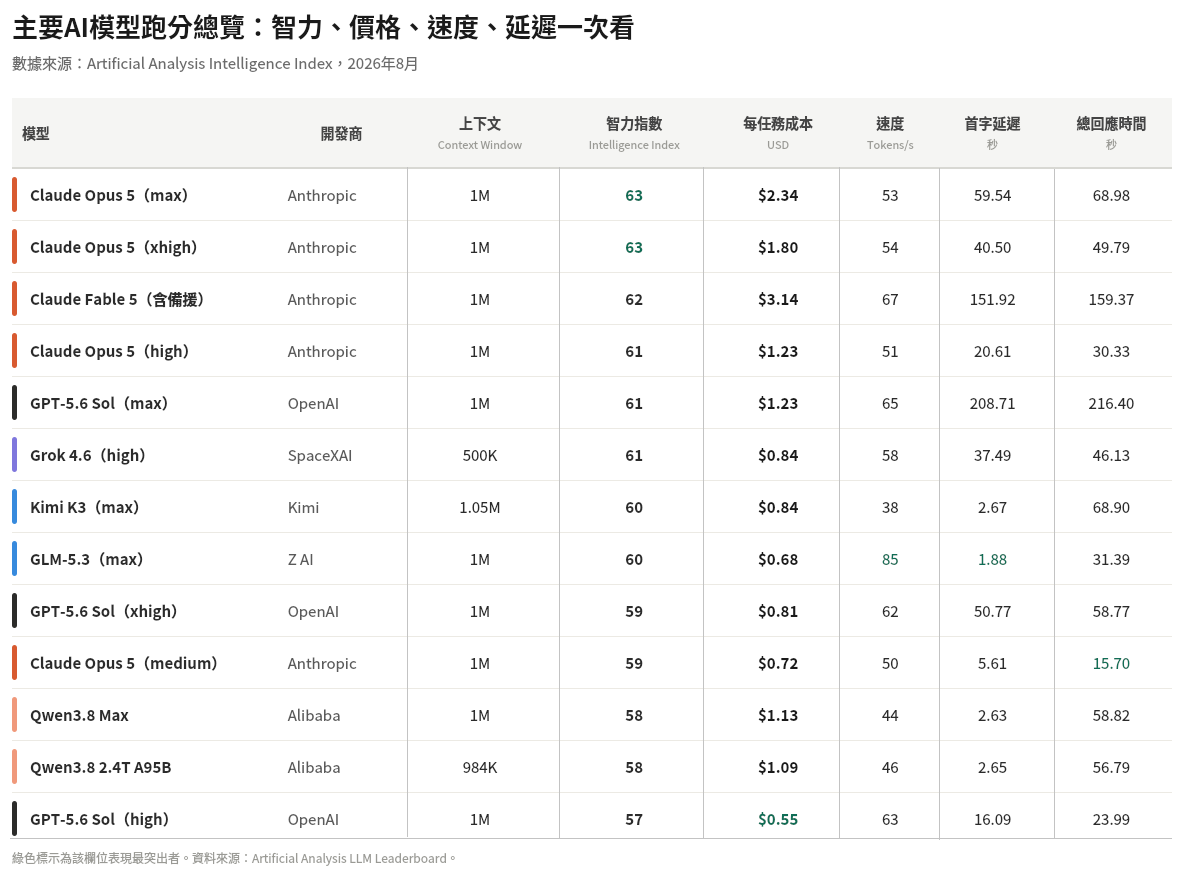This screenshot has width=1183, height=878.
Task: Click the 500K context window value
Action: (480, 456)
